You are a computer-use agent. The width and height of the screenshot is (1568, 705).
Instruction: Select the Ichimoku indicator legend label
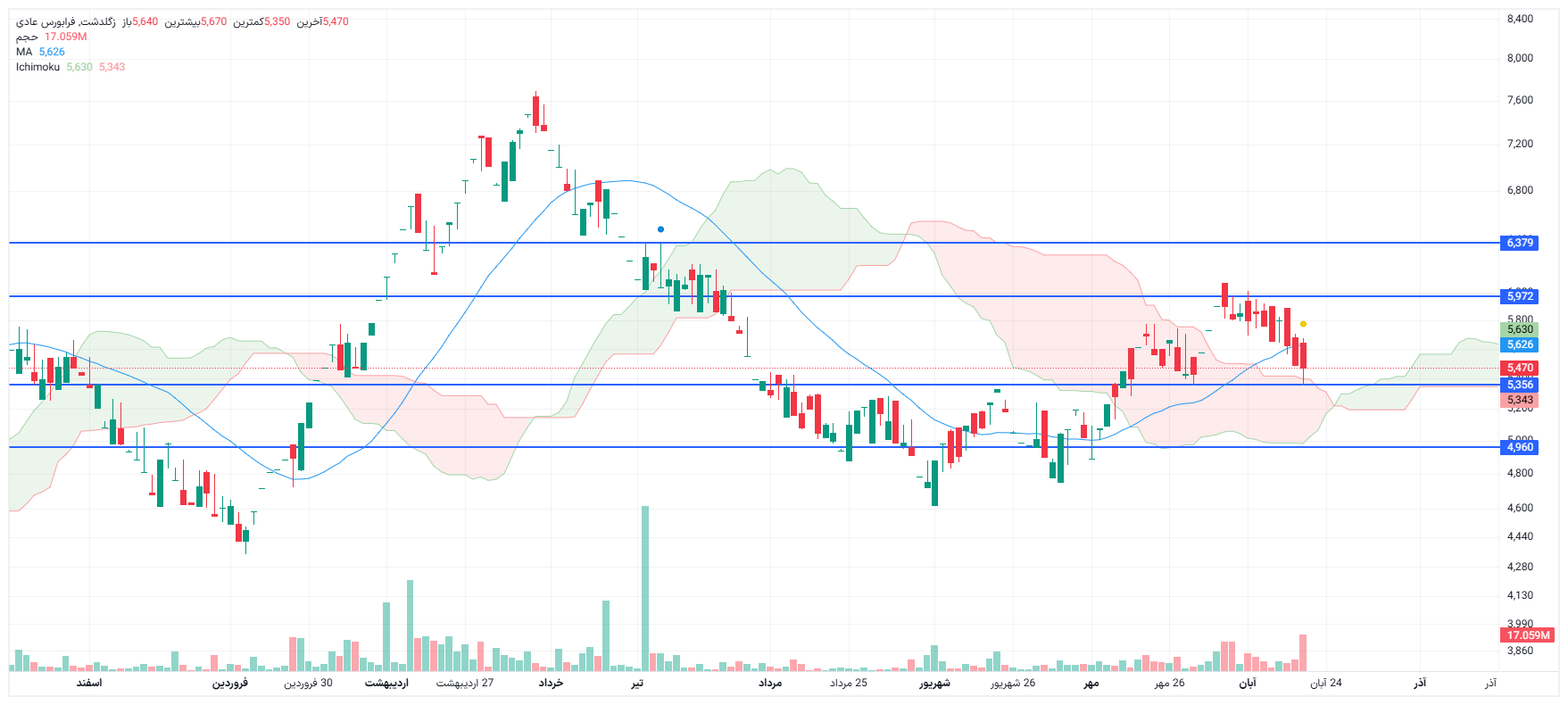click(x=37, y=67)
